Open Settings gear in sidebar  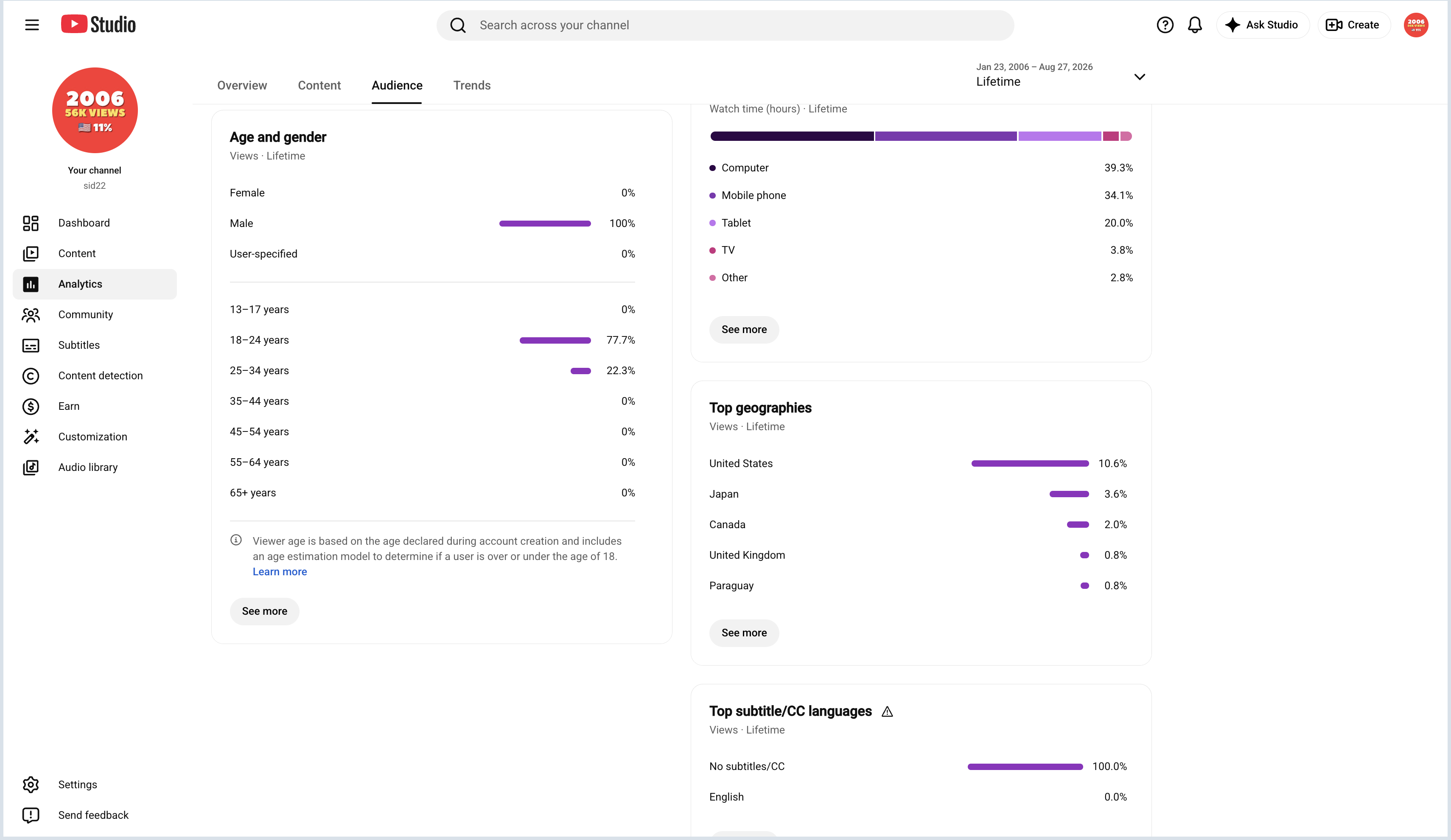(31, 784)
